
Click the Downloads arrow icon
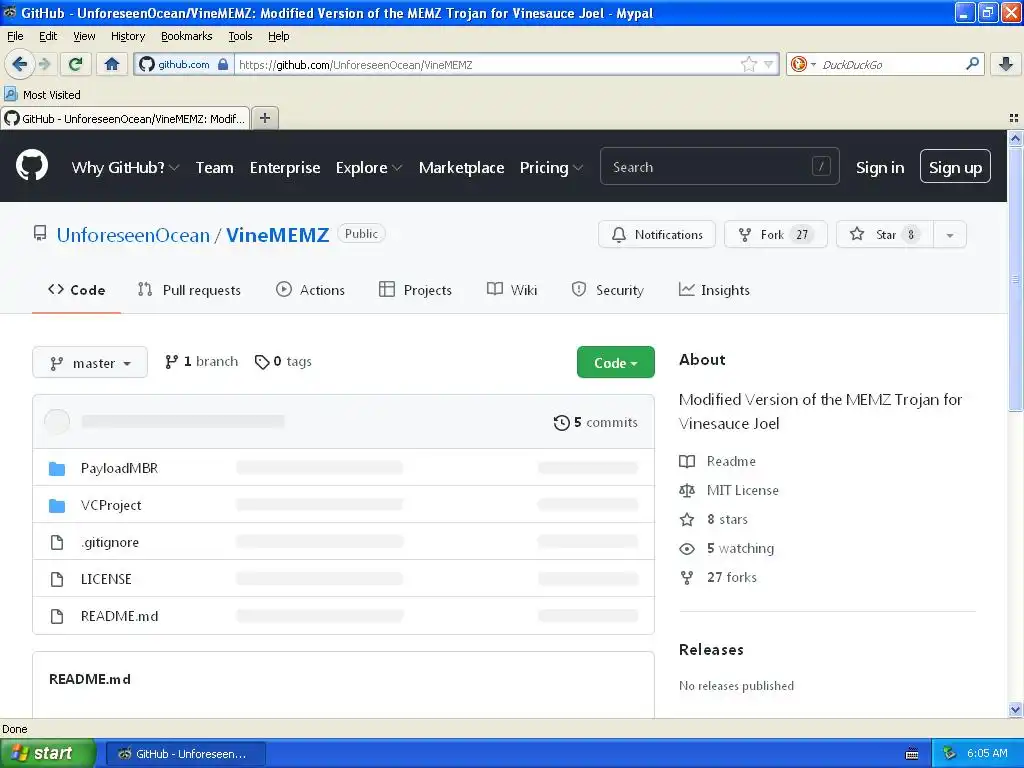(1006, 64)
